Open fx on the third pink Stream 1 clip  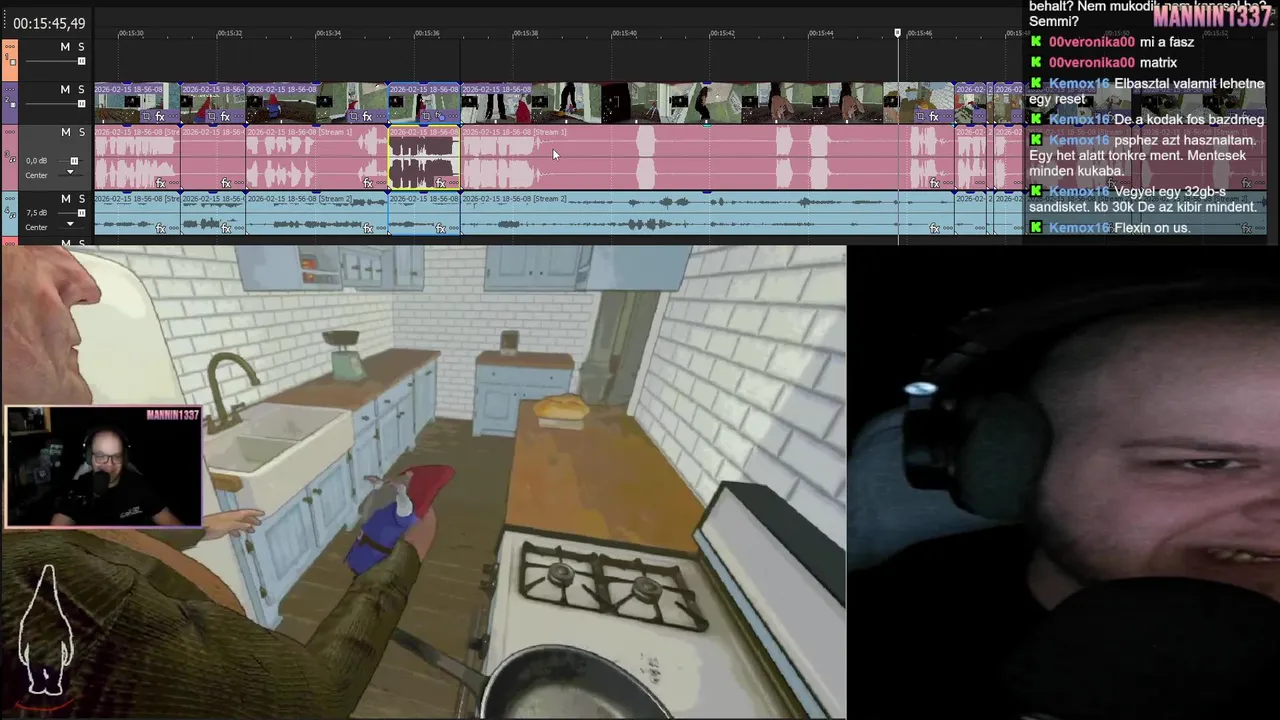click(x=368, y=183)
